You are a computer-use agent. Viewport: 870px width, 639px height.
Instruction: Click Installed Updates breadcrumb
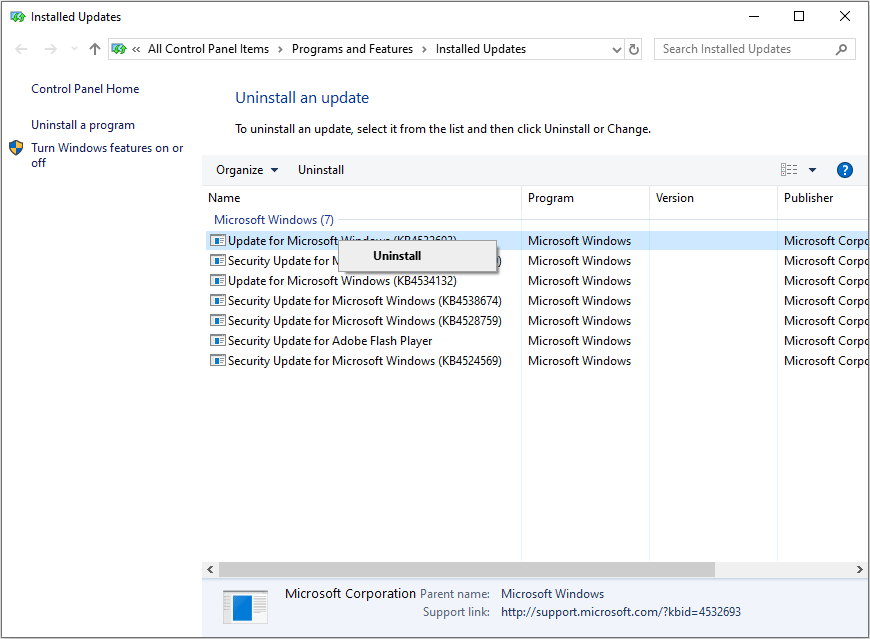[480, 49]
